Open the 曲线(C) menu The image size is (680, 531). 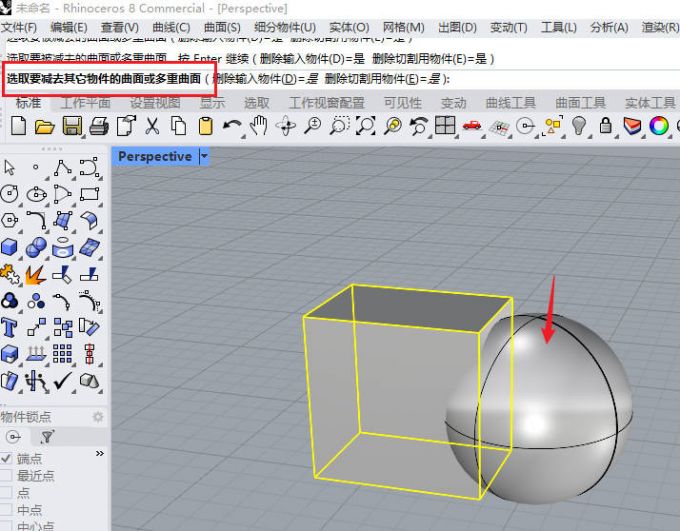[x=171, y=27]
